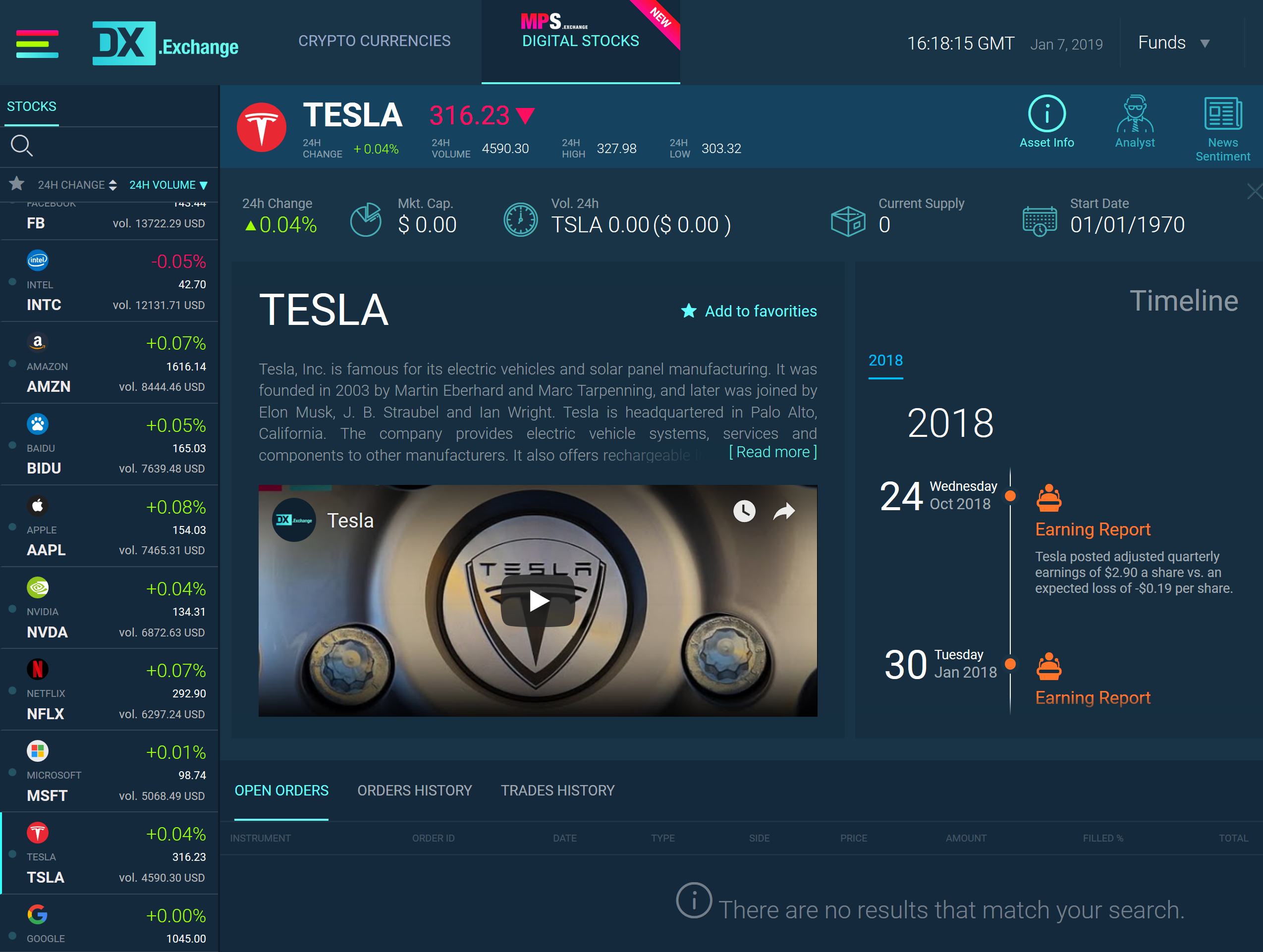This screenshot has height=952, width=1263.
Task: Switch to CRYPTO CURRENCIES tab
Action: [x=374, y=41]
